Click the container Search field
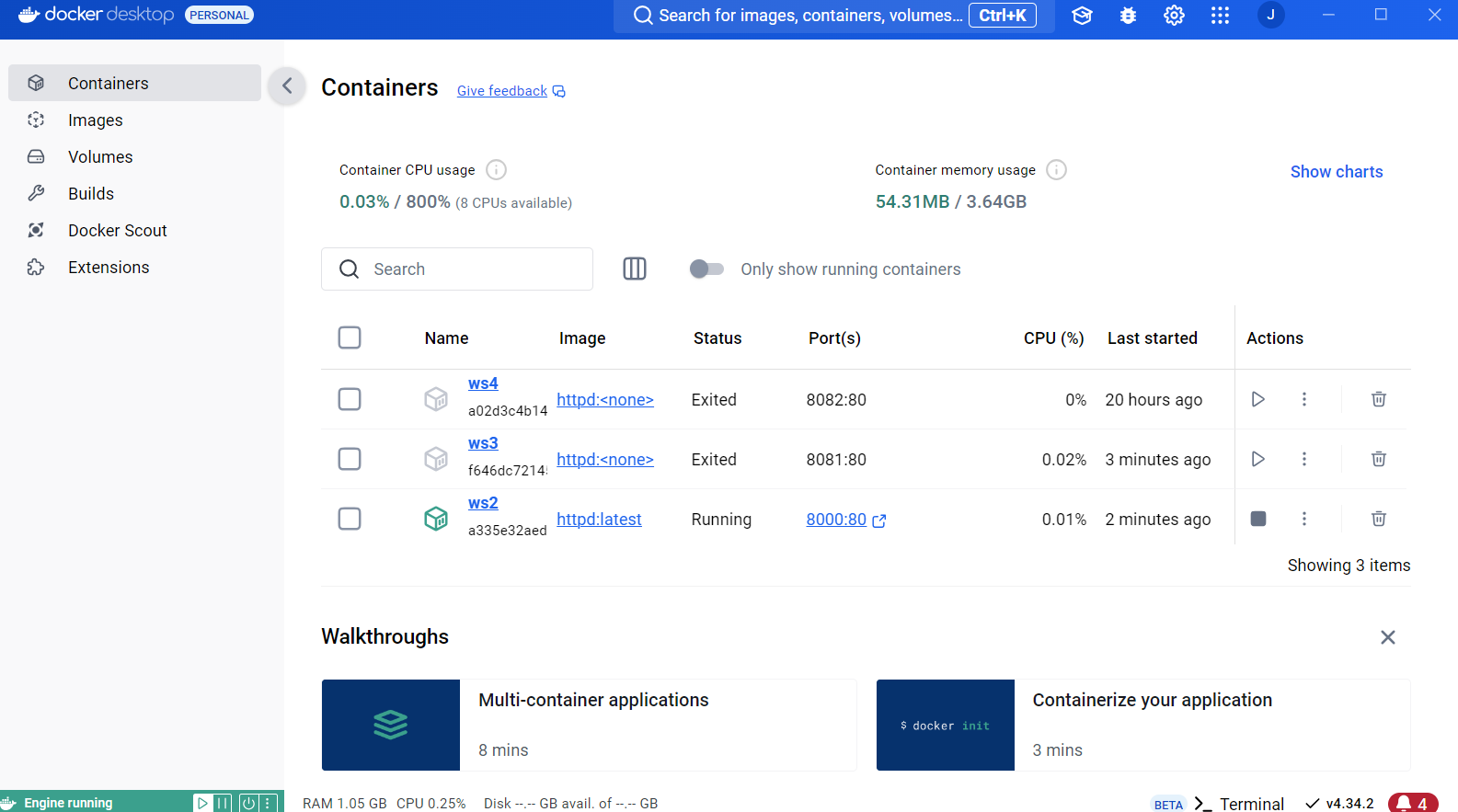This screenshot has height=812, width=1458. 457,269
